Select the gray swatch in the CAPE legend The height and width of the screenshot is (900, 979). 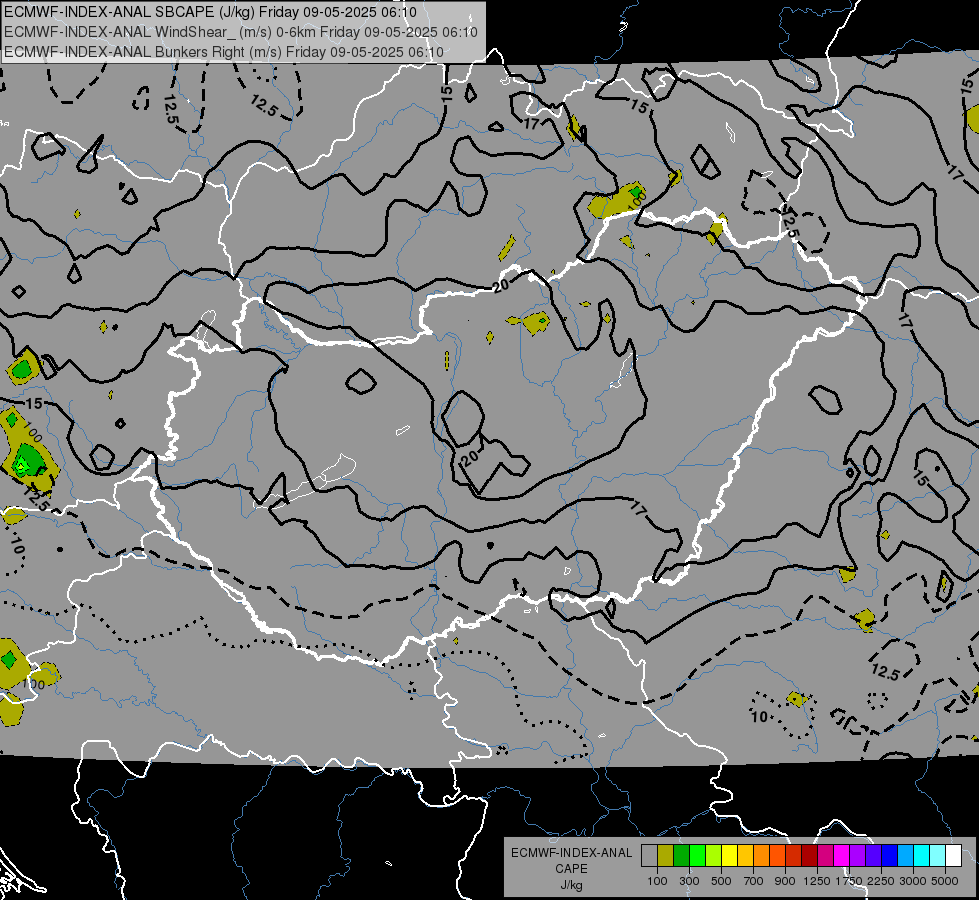pyautogui.click(x=649, y=856)
